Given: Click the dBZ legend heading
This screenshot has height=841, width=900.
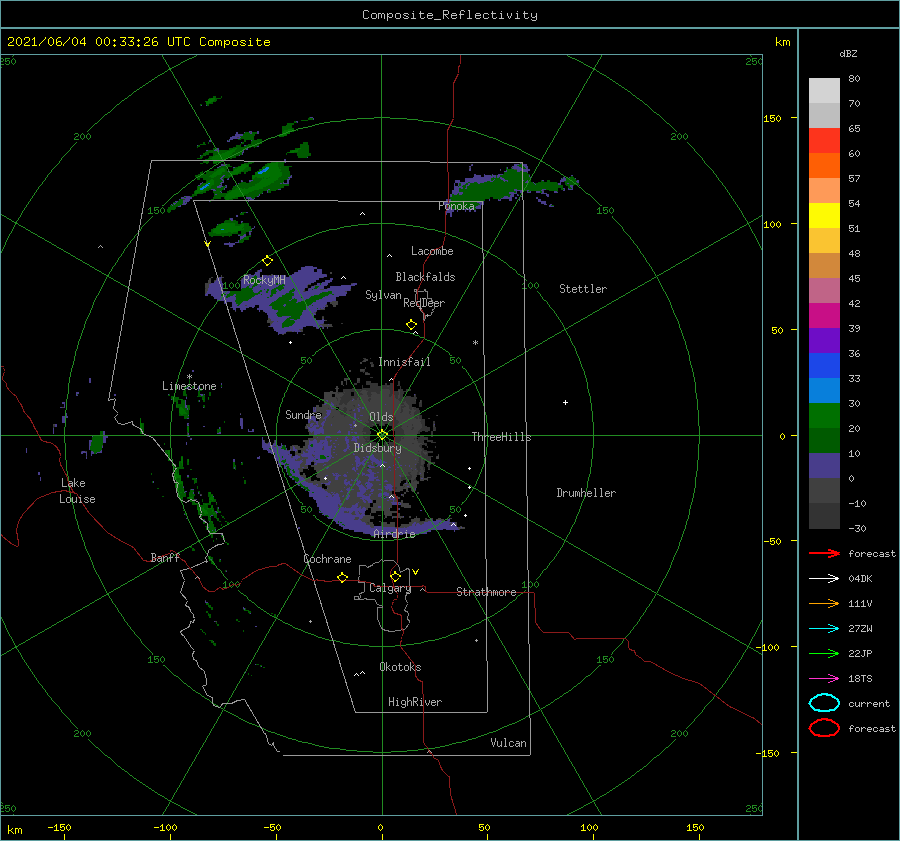Looking at the screenshot, I should click(848, 53).
